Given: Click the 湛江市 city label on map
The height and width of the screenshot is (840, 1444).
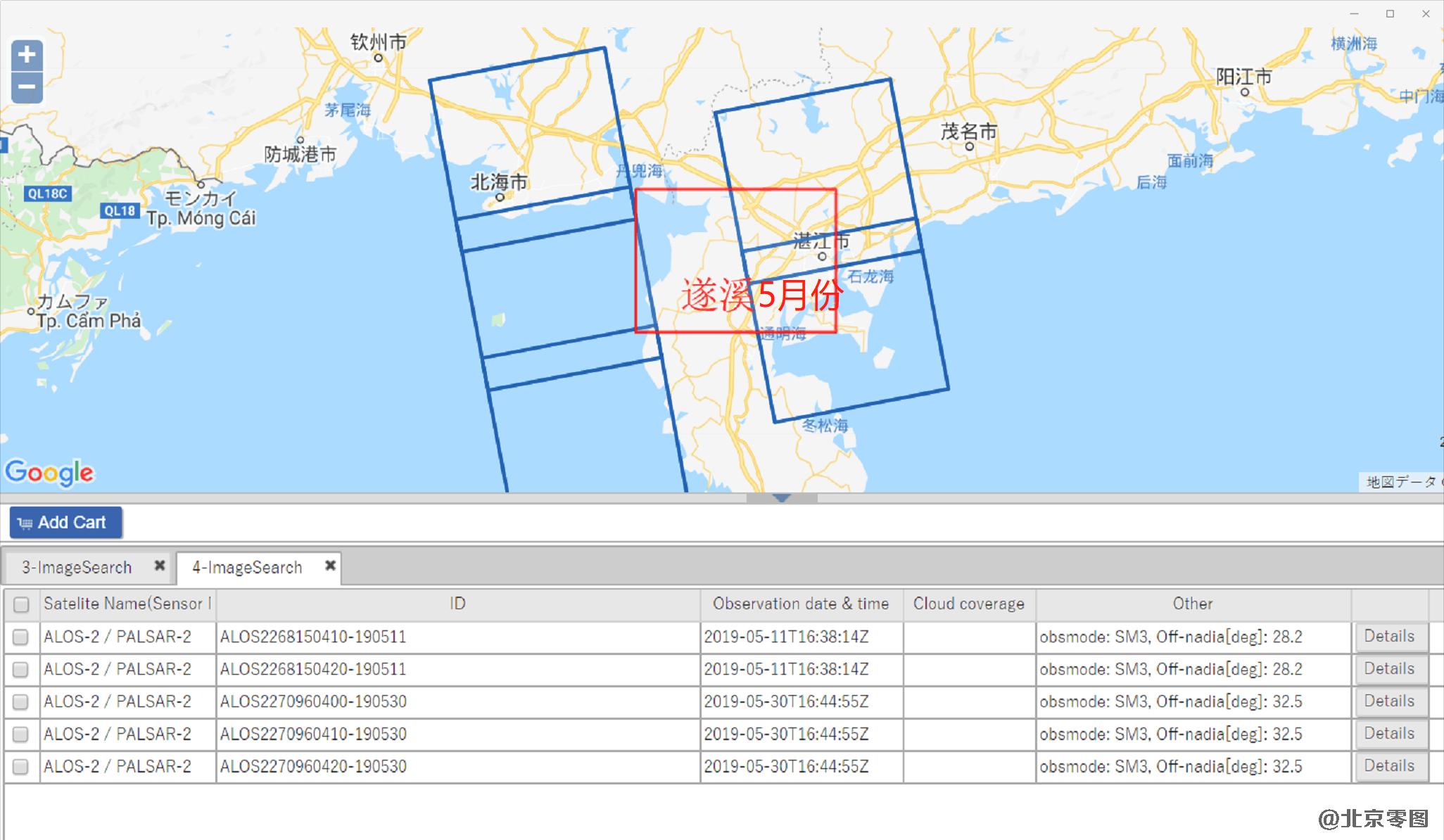Looking at the screenshot, I should pyautogui.click(x=821, y=241).
